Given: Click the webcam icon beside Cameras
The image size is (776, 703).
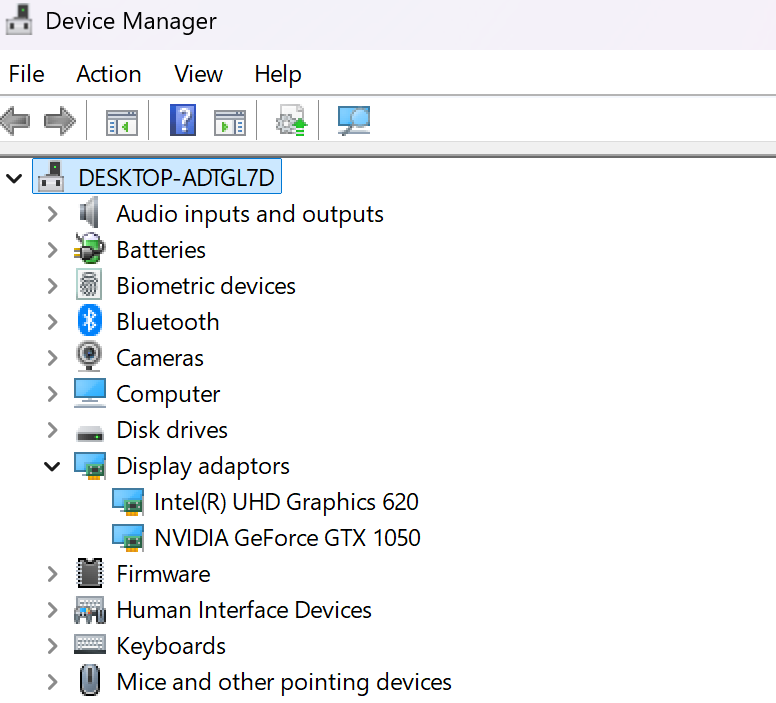Looking at the screenshot, I should [90, 356].
